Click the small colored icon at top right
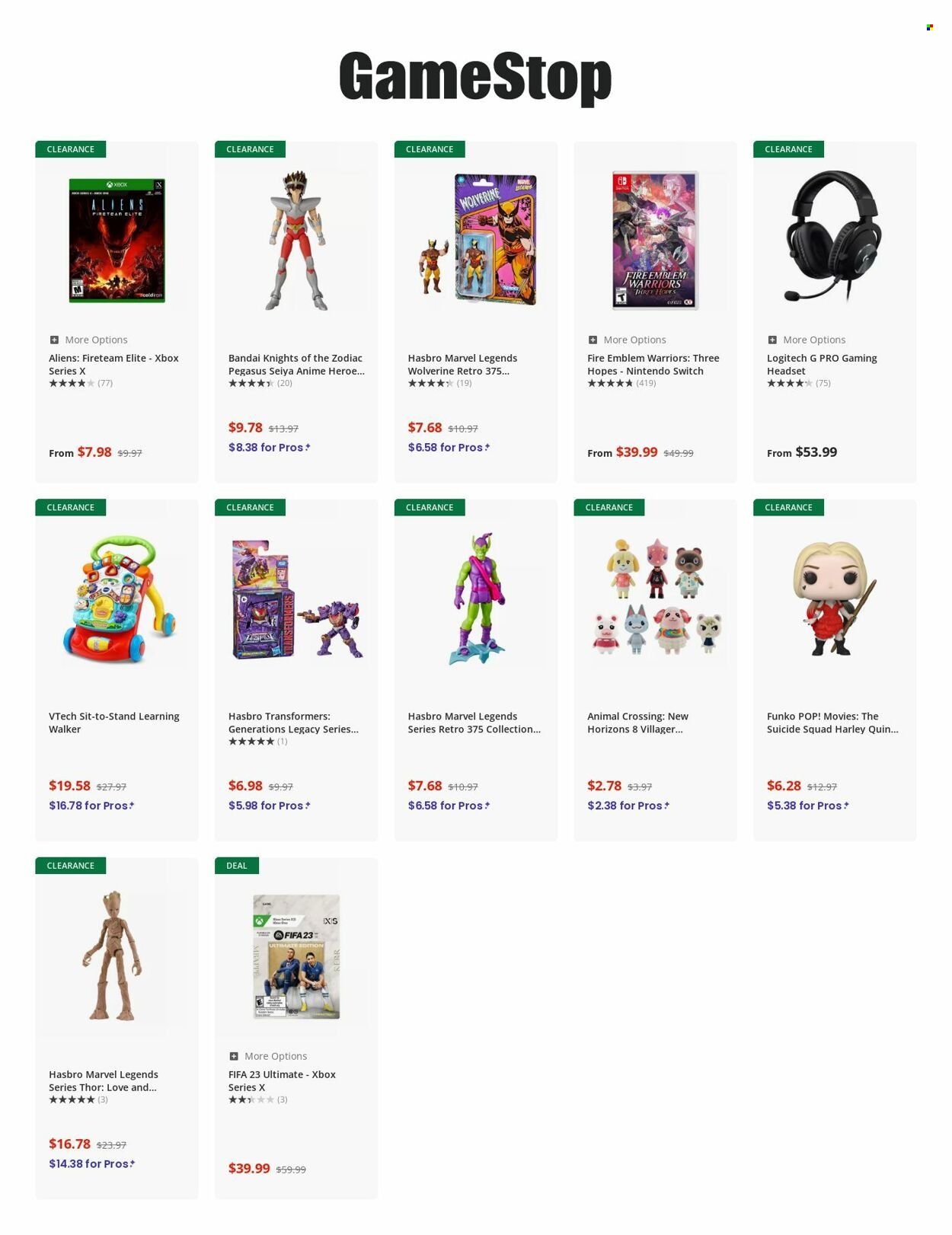952x1235 pixels. 930,27
